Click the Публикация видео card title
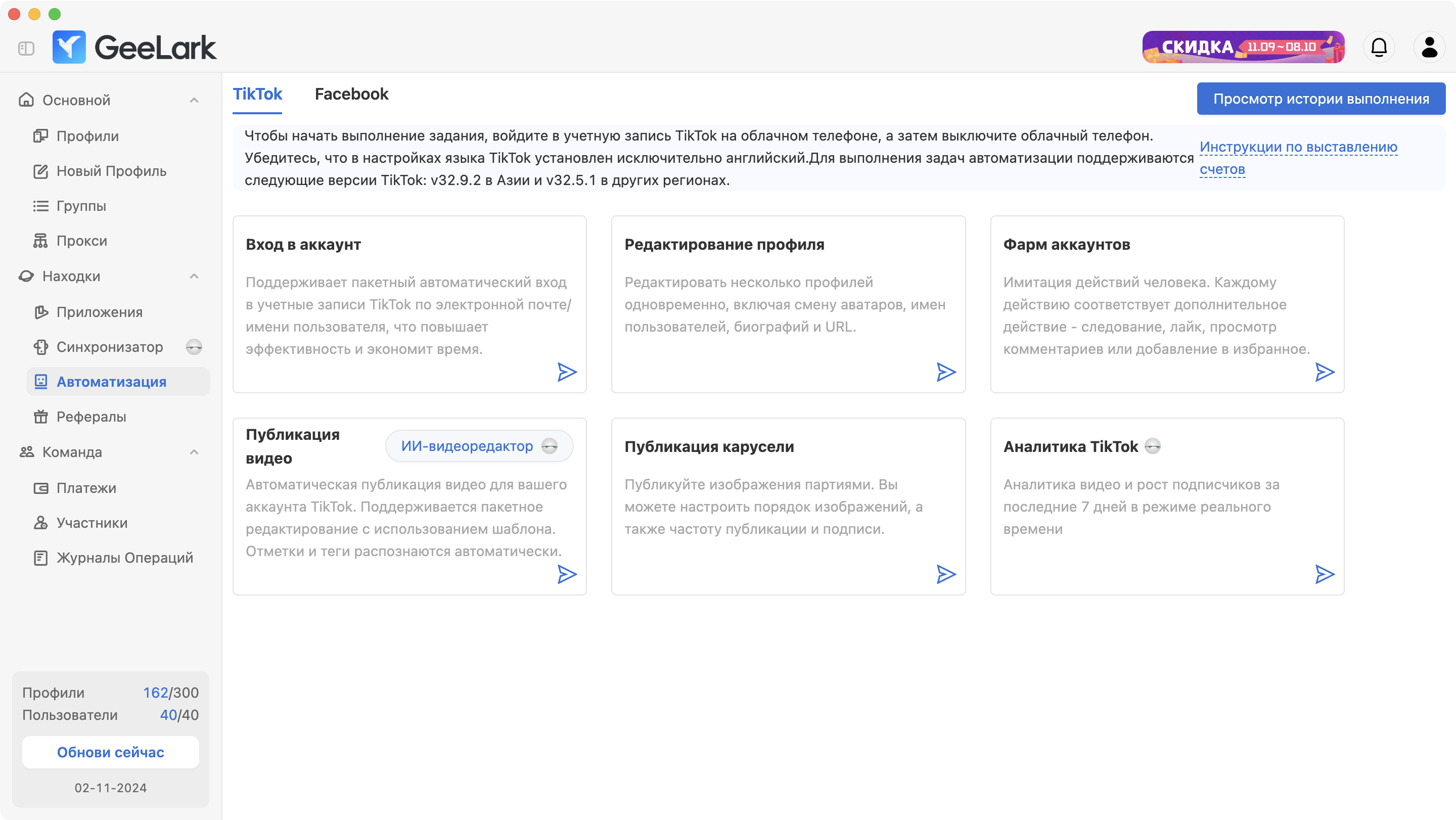The image size is (1456, 820). pos(292,446)
